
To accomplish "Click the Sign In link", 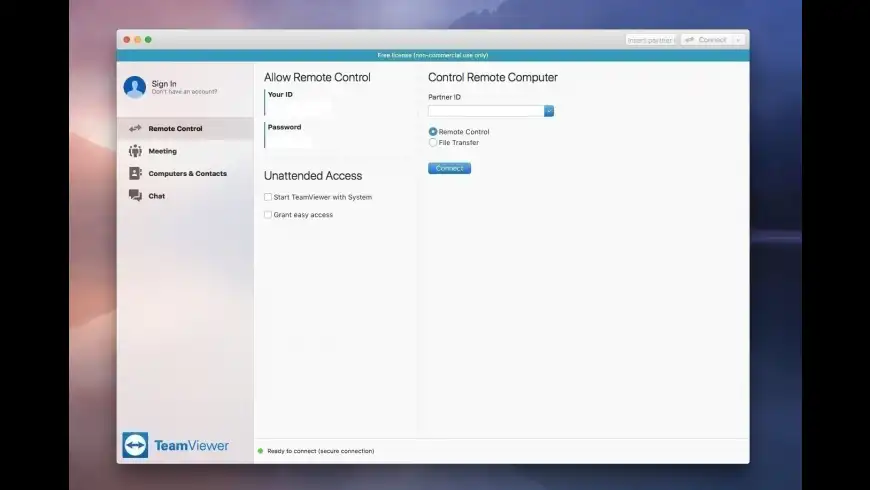I will click(x=164, y=83).
